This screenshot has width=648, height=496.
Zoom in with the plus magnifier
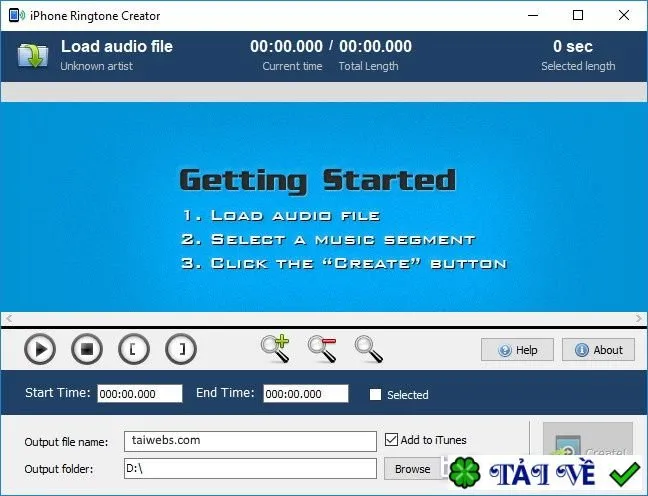coord(275,349)
